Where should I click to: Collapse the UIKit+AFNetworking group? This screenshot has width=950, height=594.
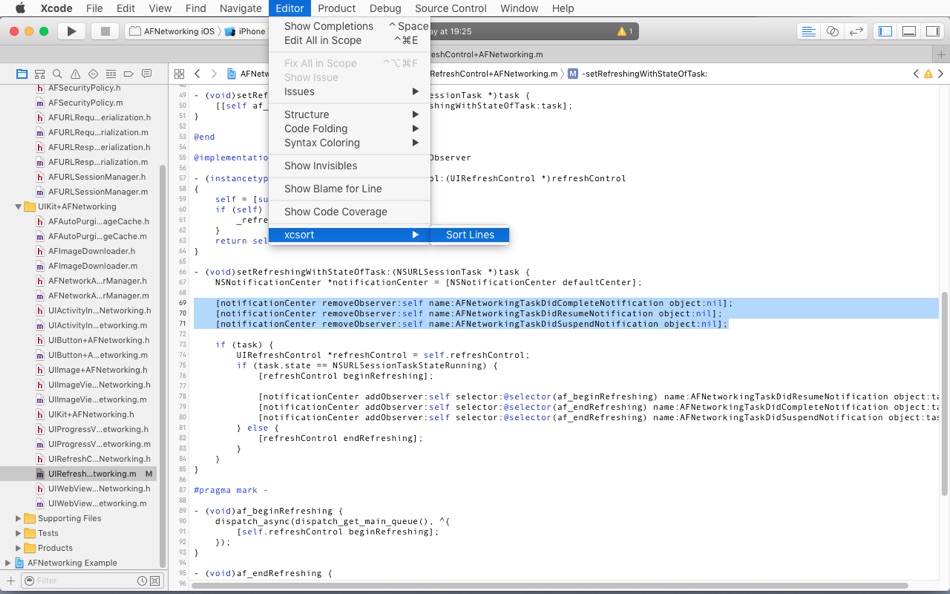click(x=18, y=207)
